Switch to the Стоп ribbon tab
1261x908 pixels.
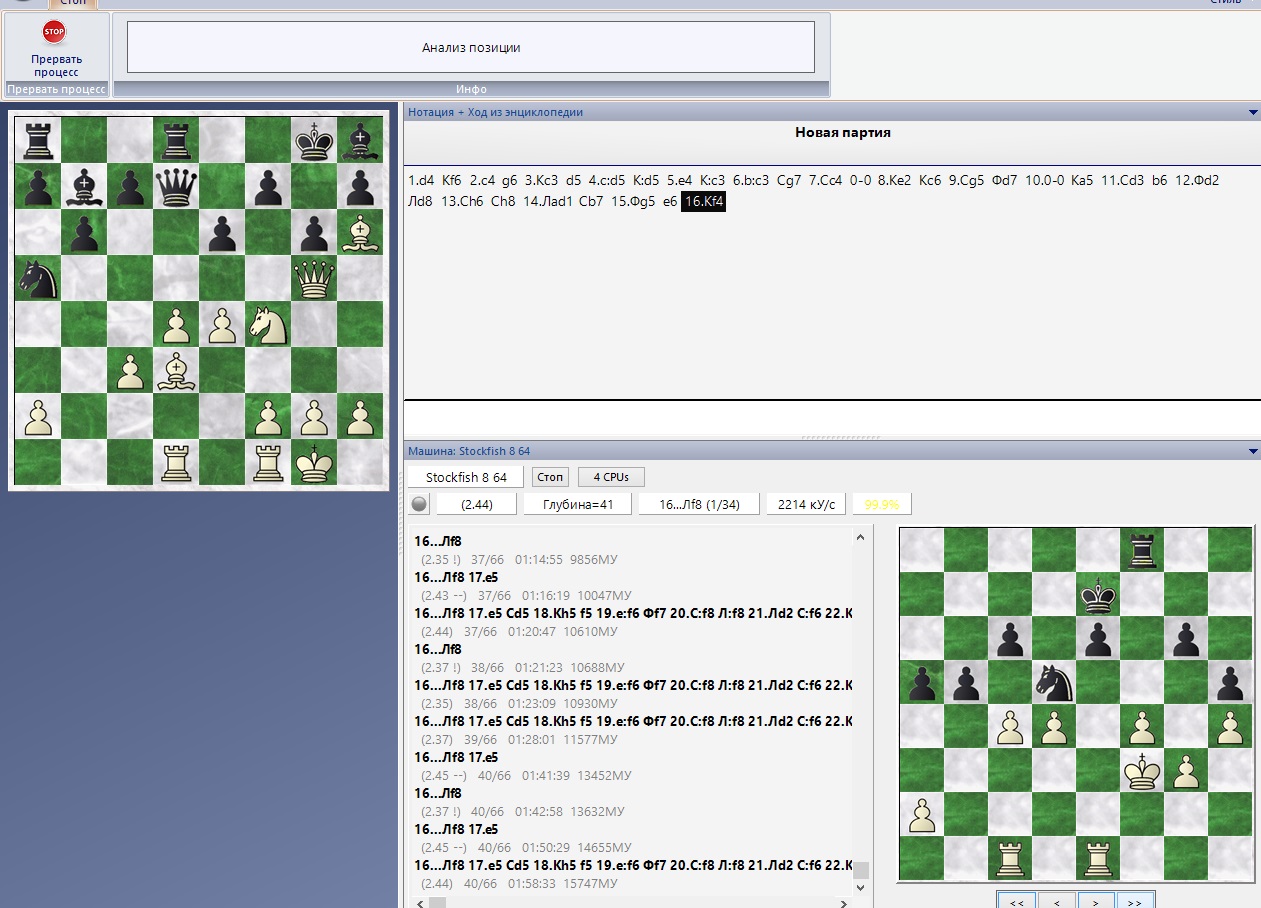pos(72,4)
